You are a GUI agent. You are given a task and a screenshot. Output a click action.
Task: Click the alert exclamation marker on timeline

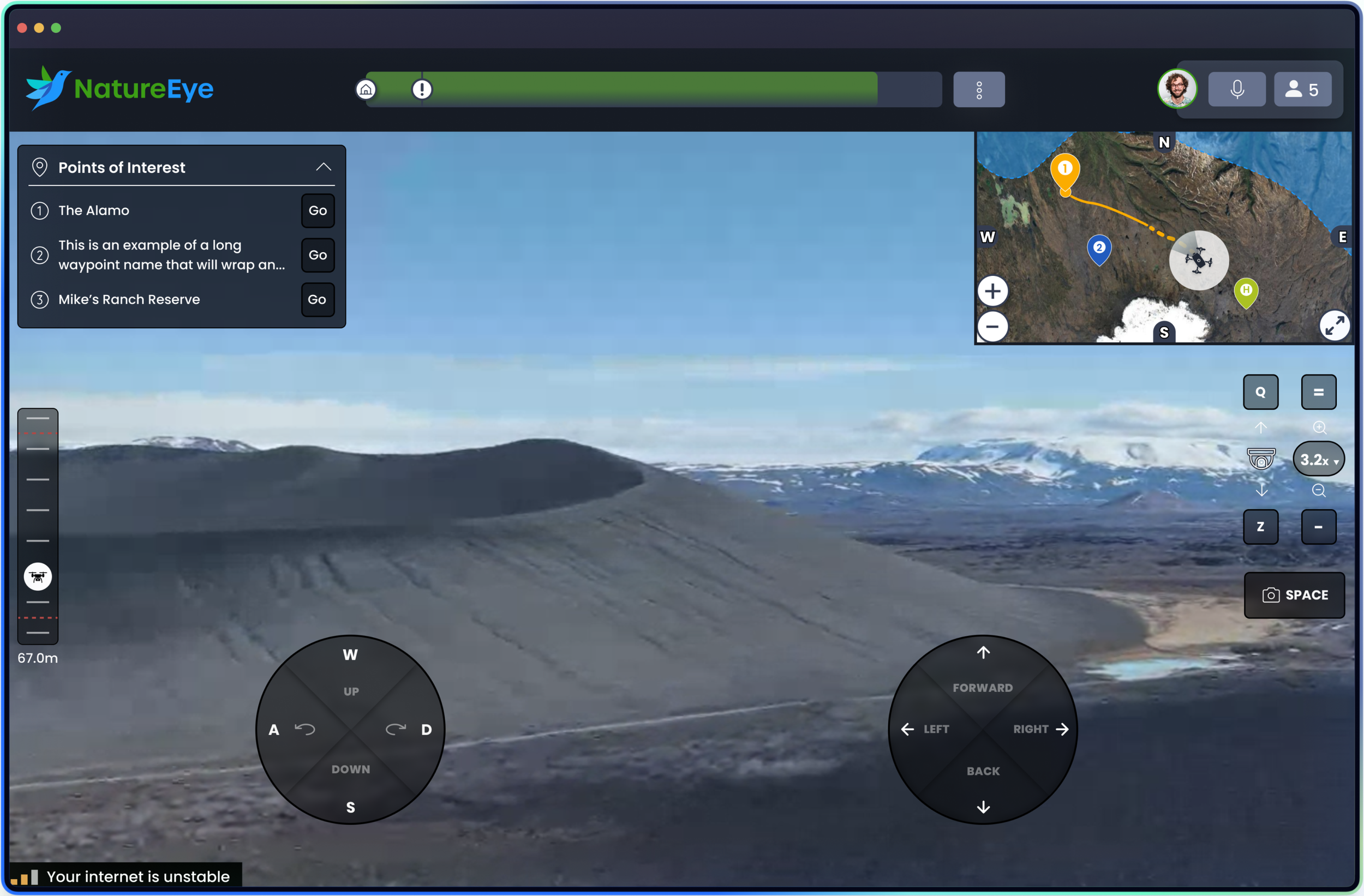(x=422, y=89)
